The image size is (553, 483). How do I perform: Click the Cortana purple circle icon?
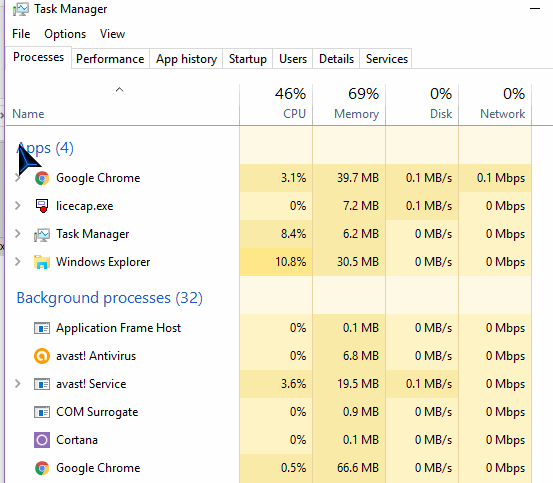(x=42, y=440)
